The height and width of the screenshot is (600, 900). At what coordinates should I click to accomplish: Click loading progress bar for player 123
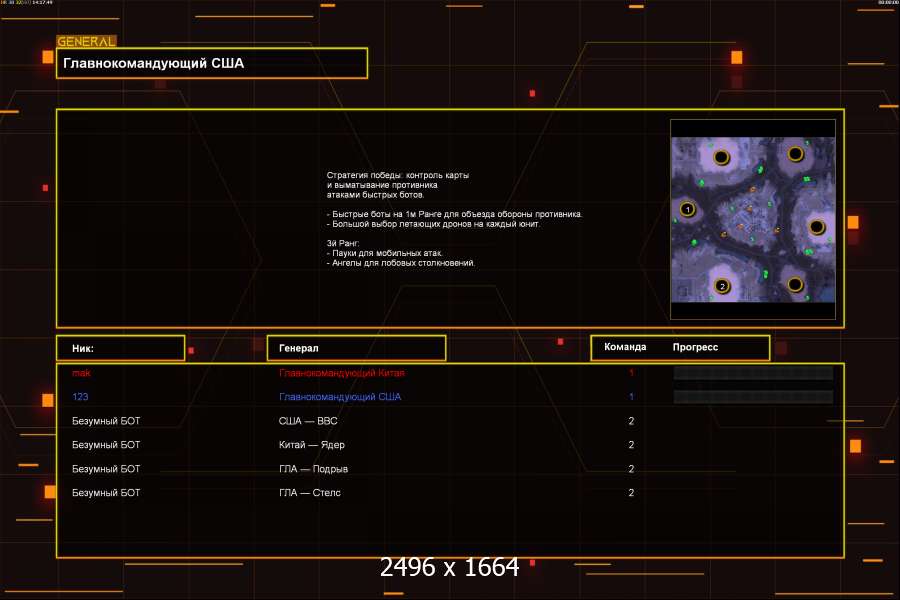coord(753,397)
